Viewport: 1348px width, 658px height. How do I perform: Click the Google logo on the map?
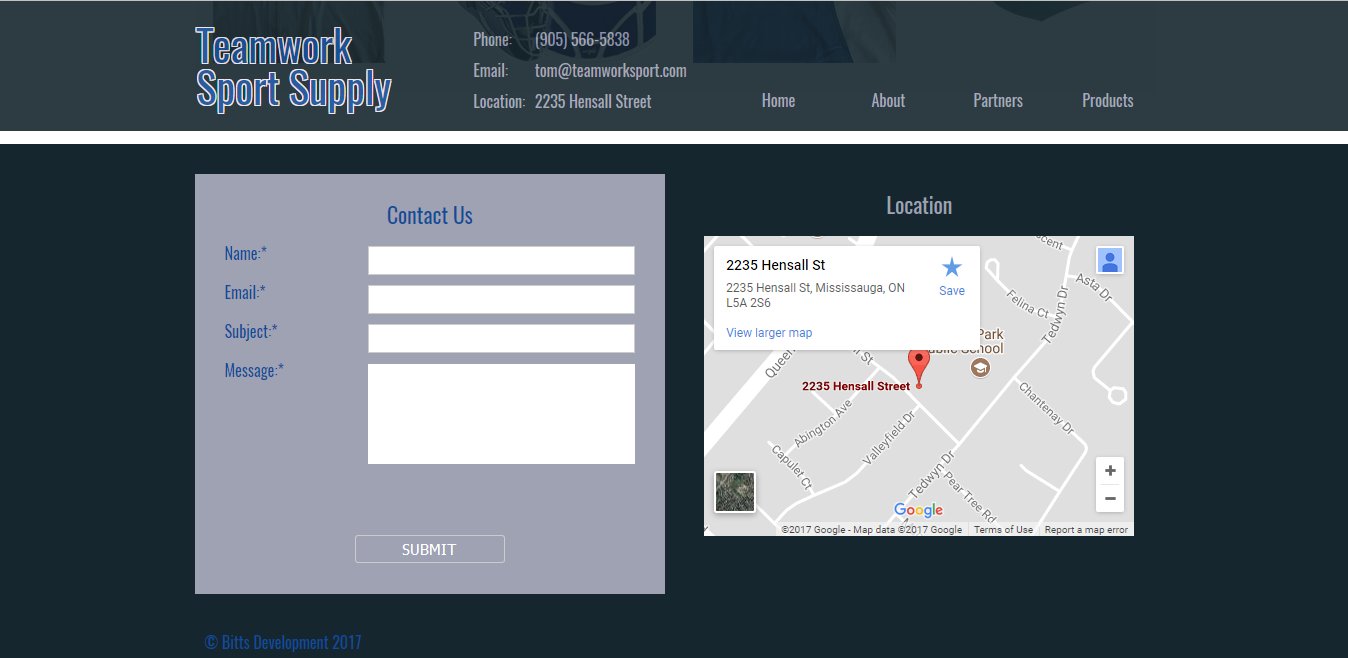918,510
